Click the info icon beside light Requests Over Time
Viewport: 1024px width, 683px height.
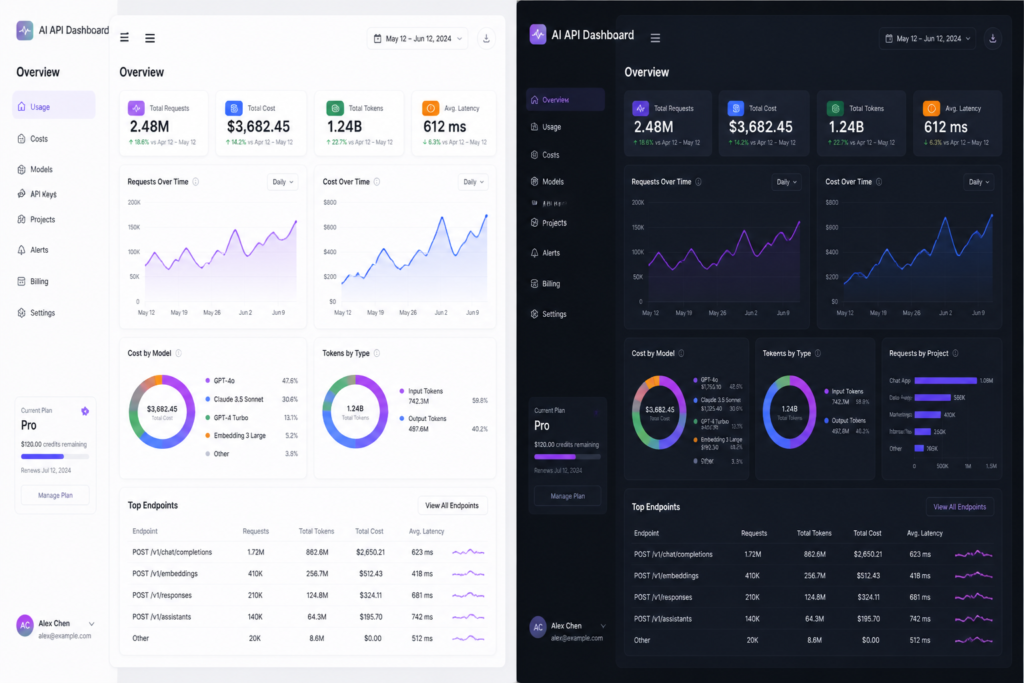pos(195,182)
